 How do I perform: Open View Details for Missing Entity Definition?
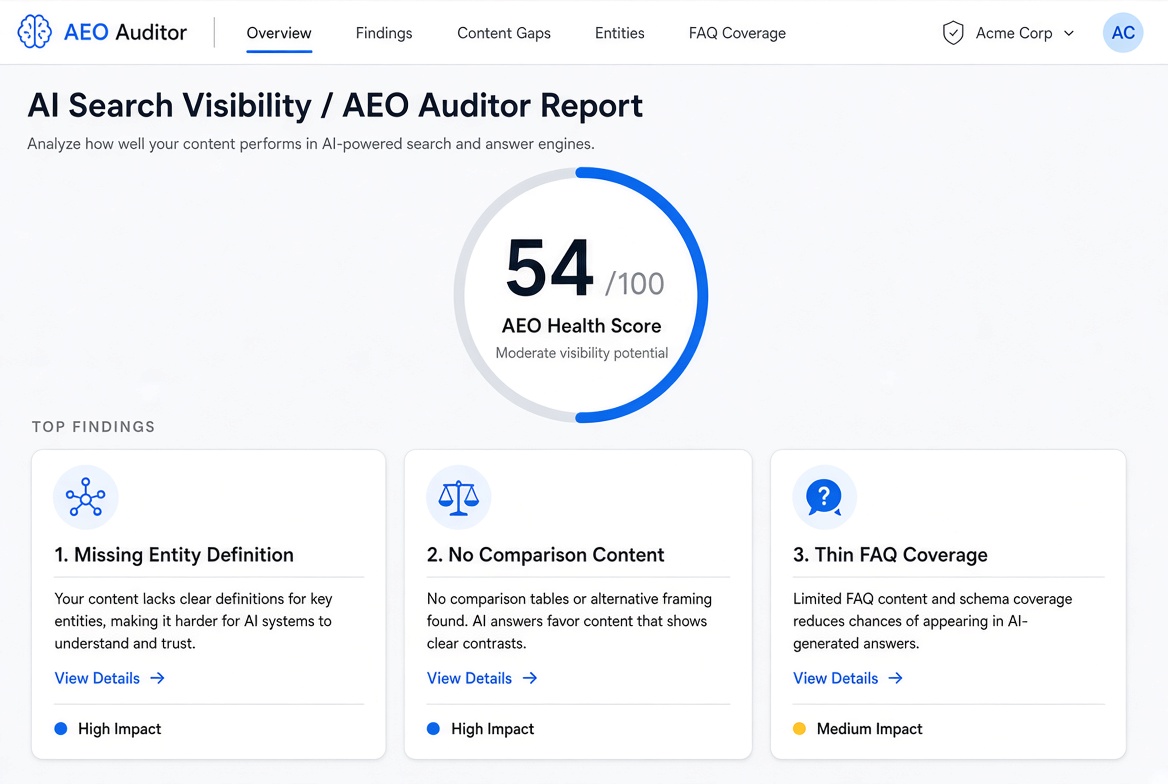[x=97, y=678]
